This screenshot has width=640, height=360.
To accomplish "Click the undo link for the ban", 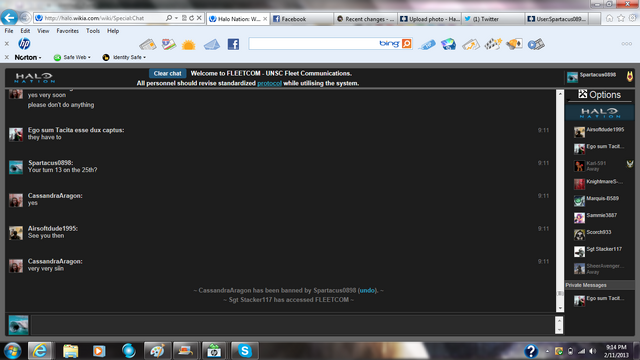I will pyautogui.click(x=367, y=291).
